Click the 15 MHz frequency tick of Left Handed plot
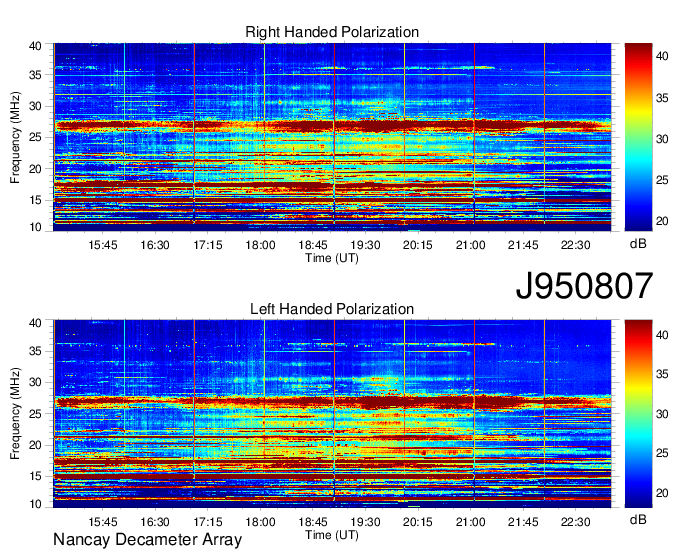Screen dimensions: 680x552 (x=35, y=477)
